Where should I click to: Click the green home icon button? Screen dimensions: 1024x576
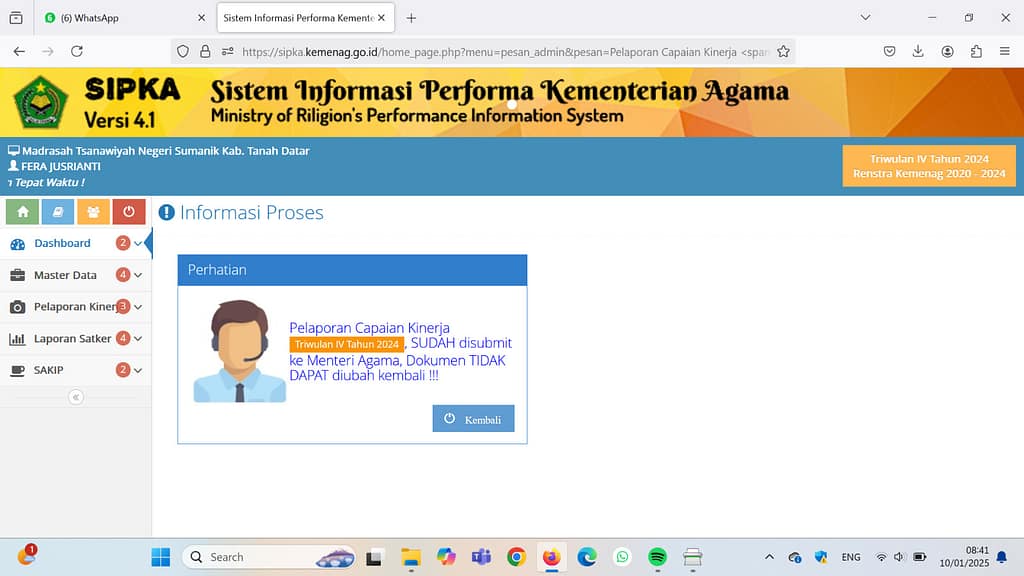point(22,212)
